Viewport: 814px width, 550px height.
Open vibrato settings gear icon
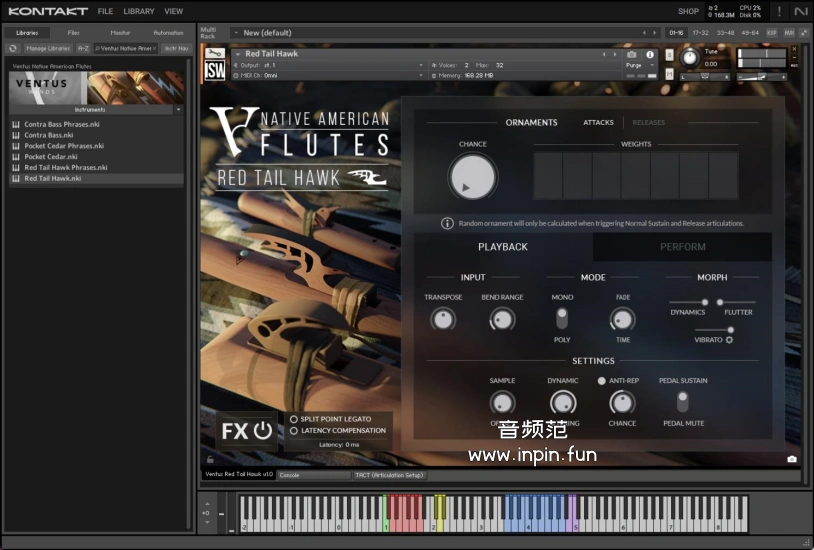[729, 340]
